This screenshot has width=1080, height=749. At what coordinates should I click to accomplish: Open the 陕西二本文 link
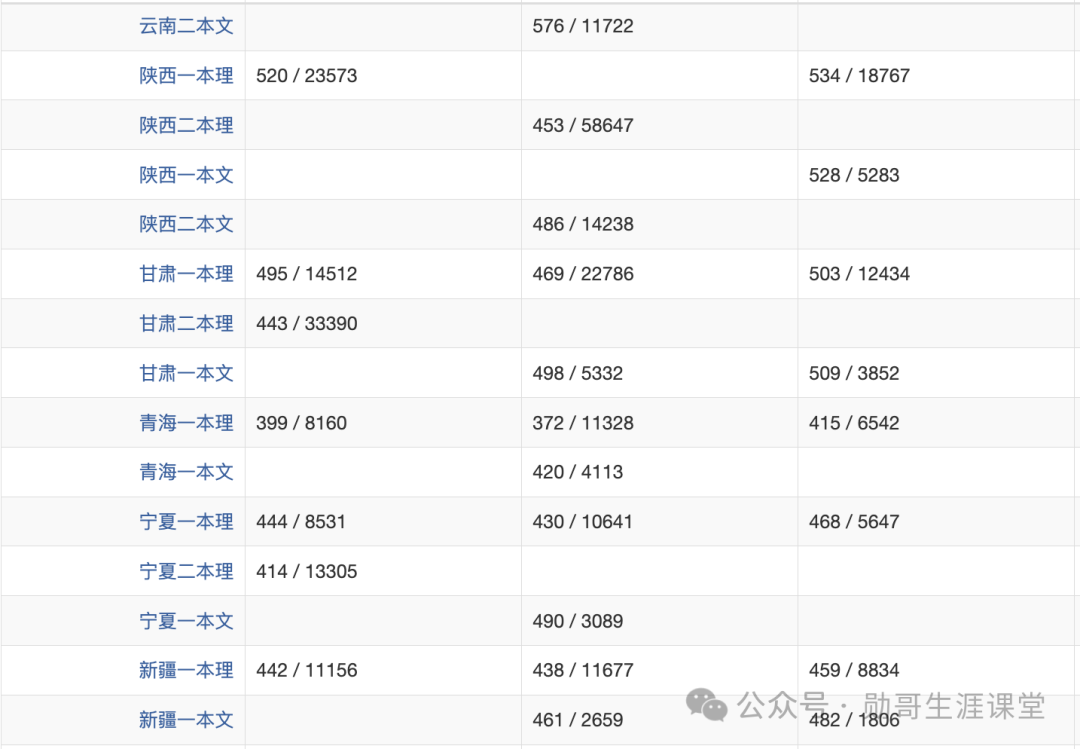(x=186, y=224)
